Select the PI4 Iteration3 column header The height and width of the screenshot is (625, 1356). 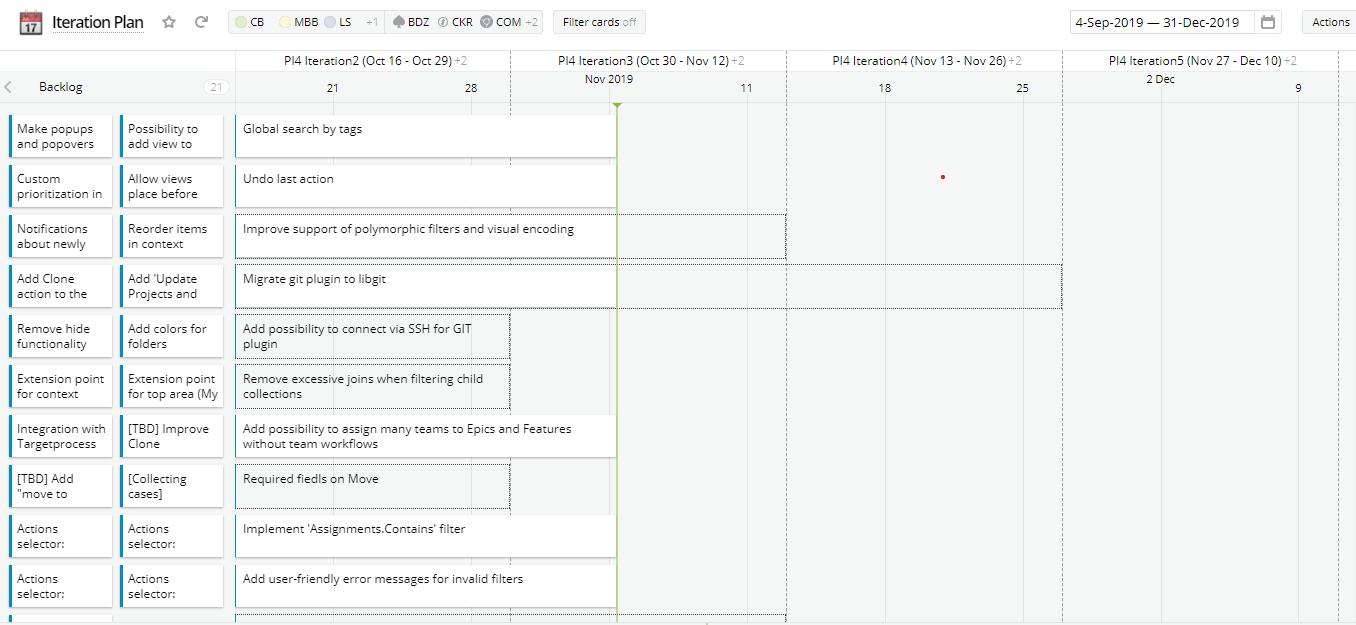[640, 60]
